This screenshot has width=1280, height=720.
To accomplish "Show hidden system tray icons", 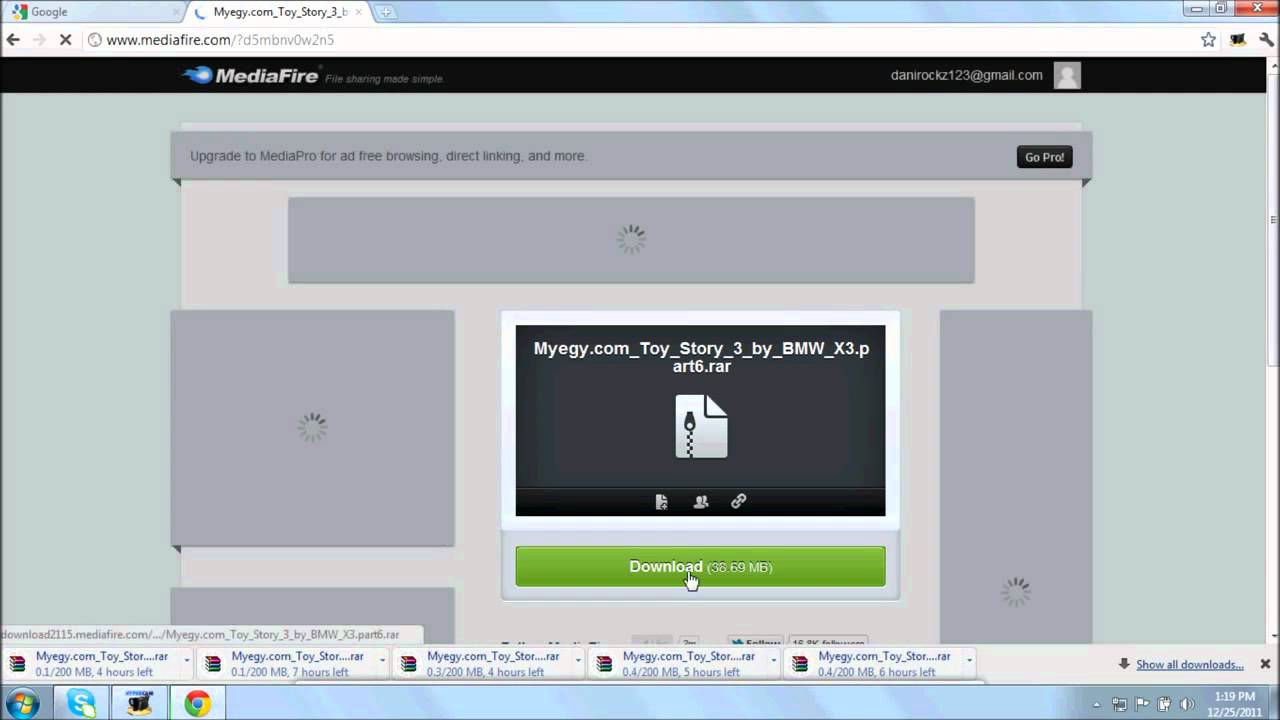I will tap(1097, 704).
